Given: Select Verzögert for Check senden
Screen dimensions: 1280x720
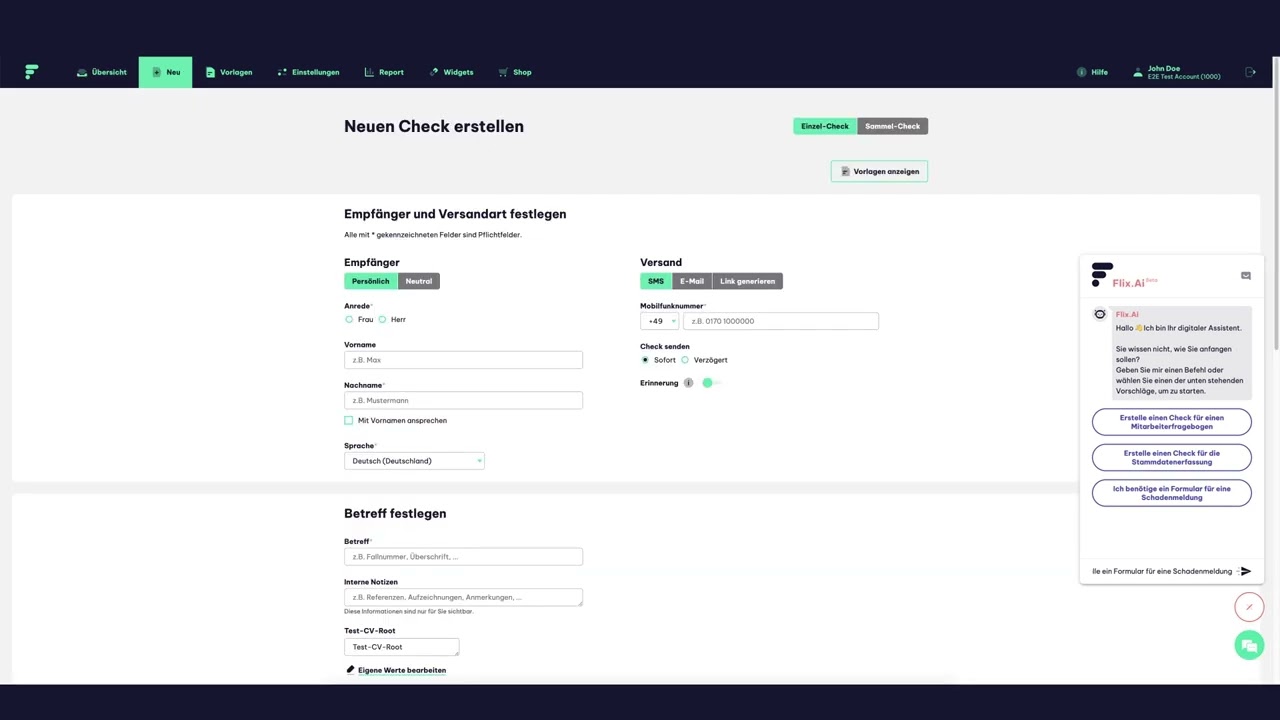Looking at the screenshot, I should [685, 360].
